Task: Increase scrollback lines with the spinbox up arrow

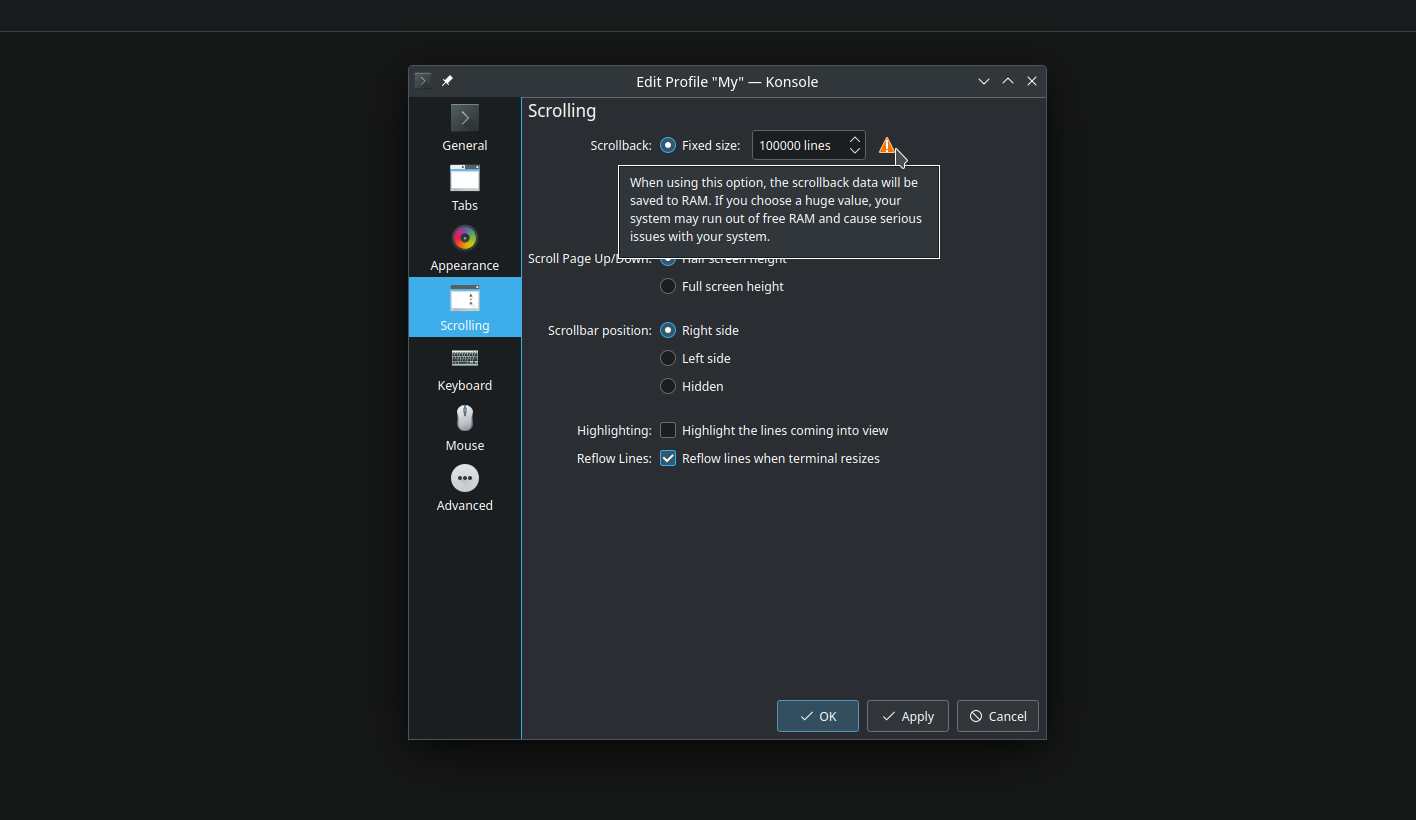Action: pos(855,139)
